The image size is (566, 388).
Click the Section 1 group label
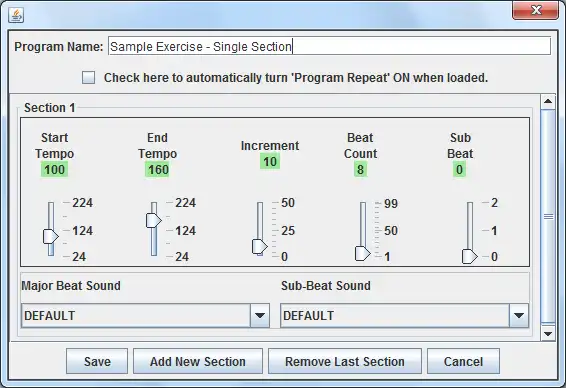(x=49, y=108)
